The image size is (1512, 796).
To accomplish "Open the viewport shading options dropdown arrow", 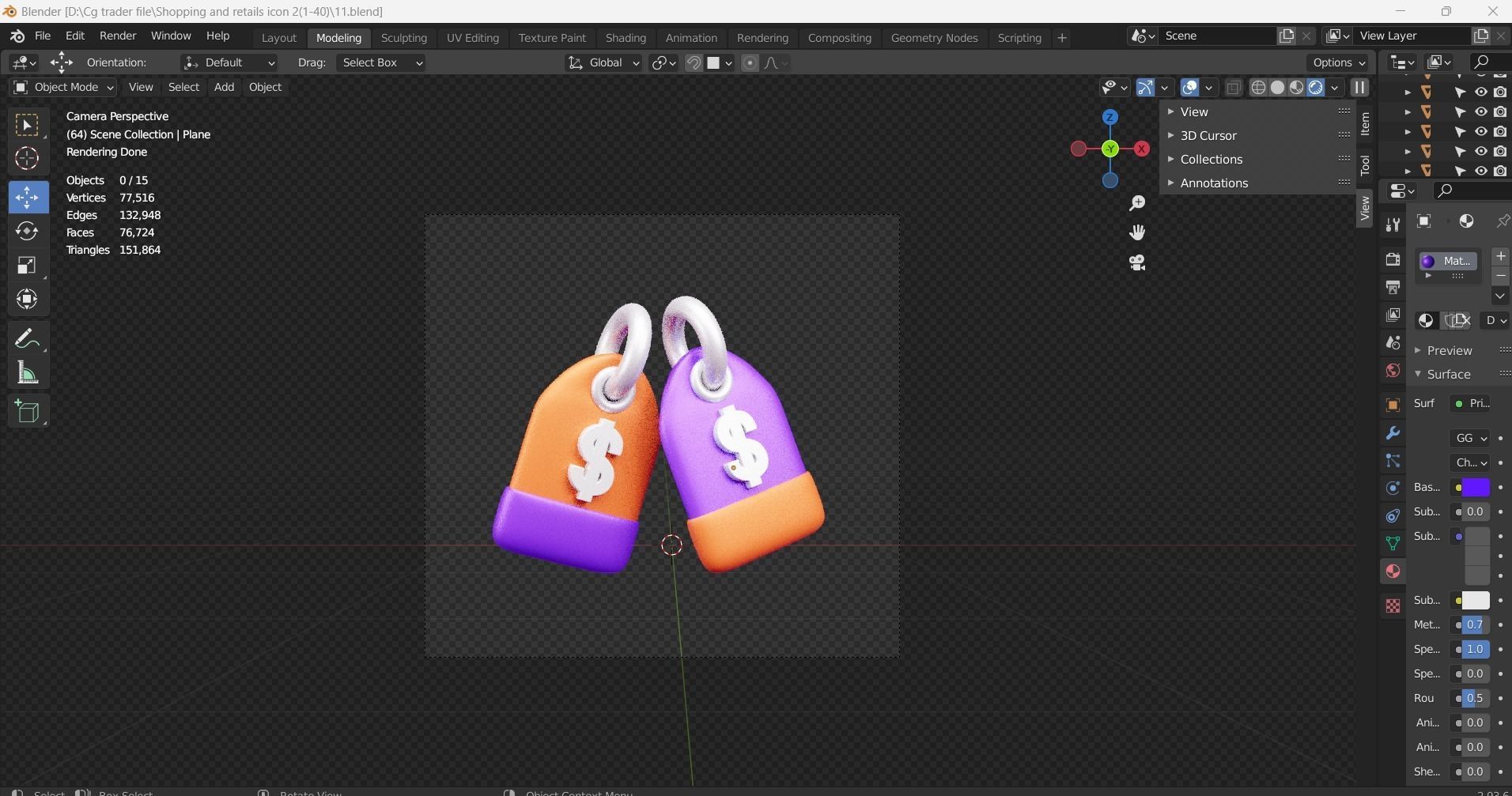I will coord(1335,87).
